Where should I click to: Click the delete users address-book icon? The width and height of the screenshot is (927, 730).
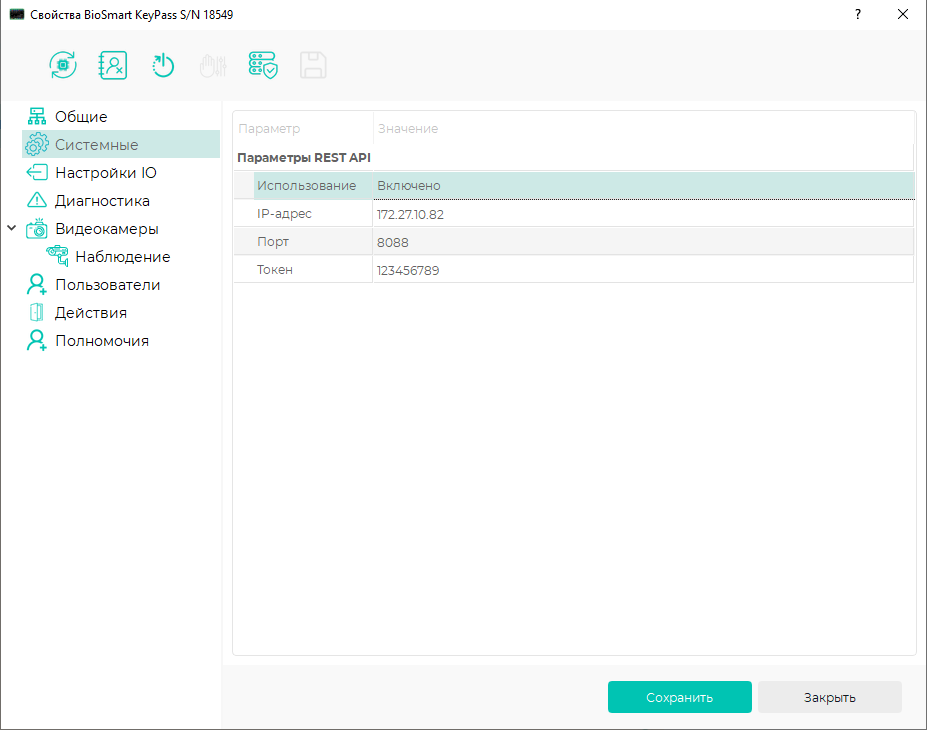point(112,65)
